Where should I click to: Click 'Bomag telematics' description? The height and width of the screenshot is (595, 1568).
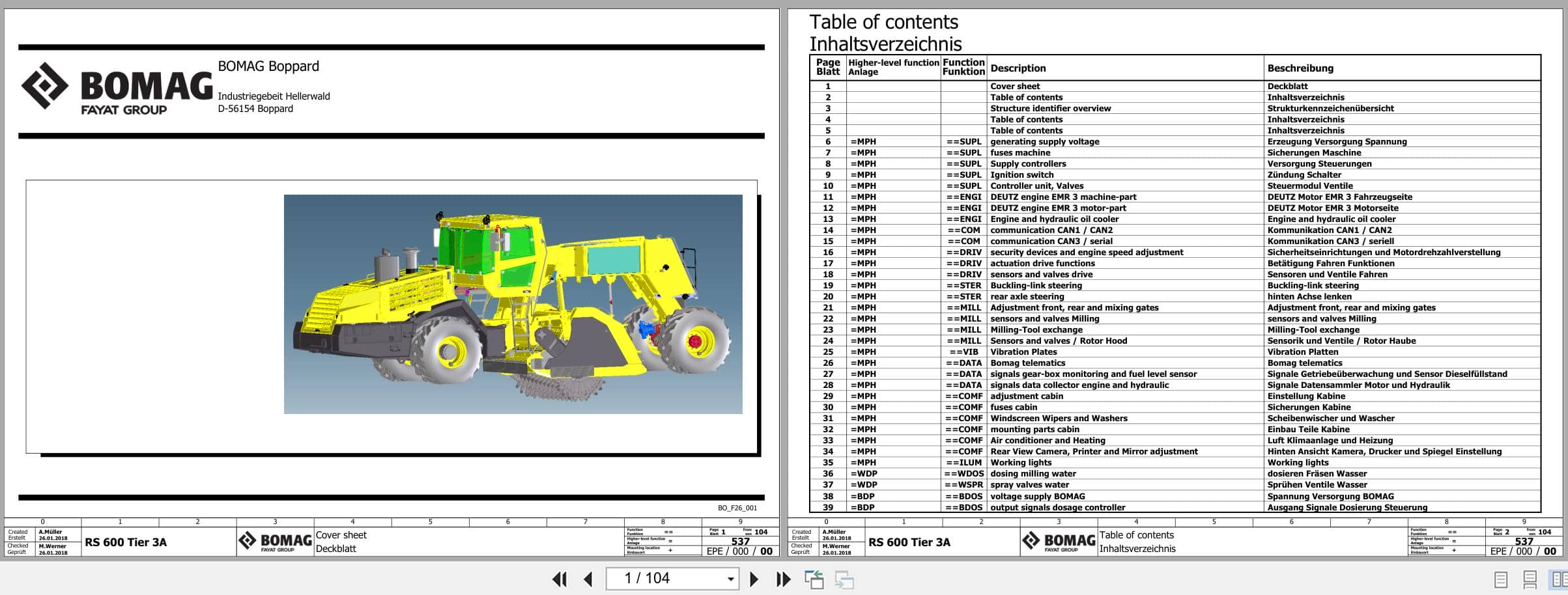pyautogui.click(x=1027, y=363)
